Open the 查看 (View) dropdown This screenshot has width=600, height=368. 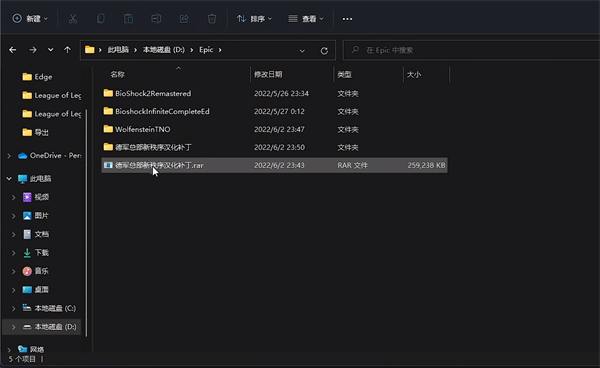tap(306, 18)
